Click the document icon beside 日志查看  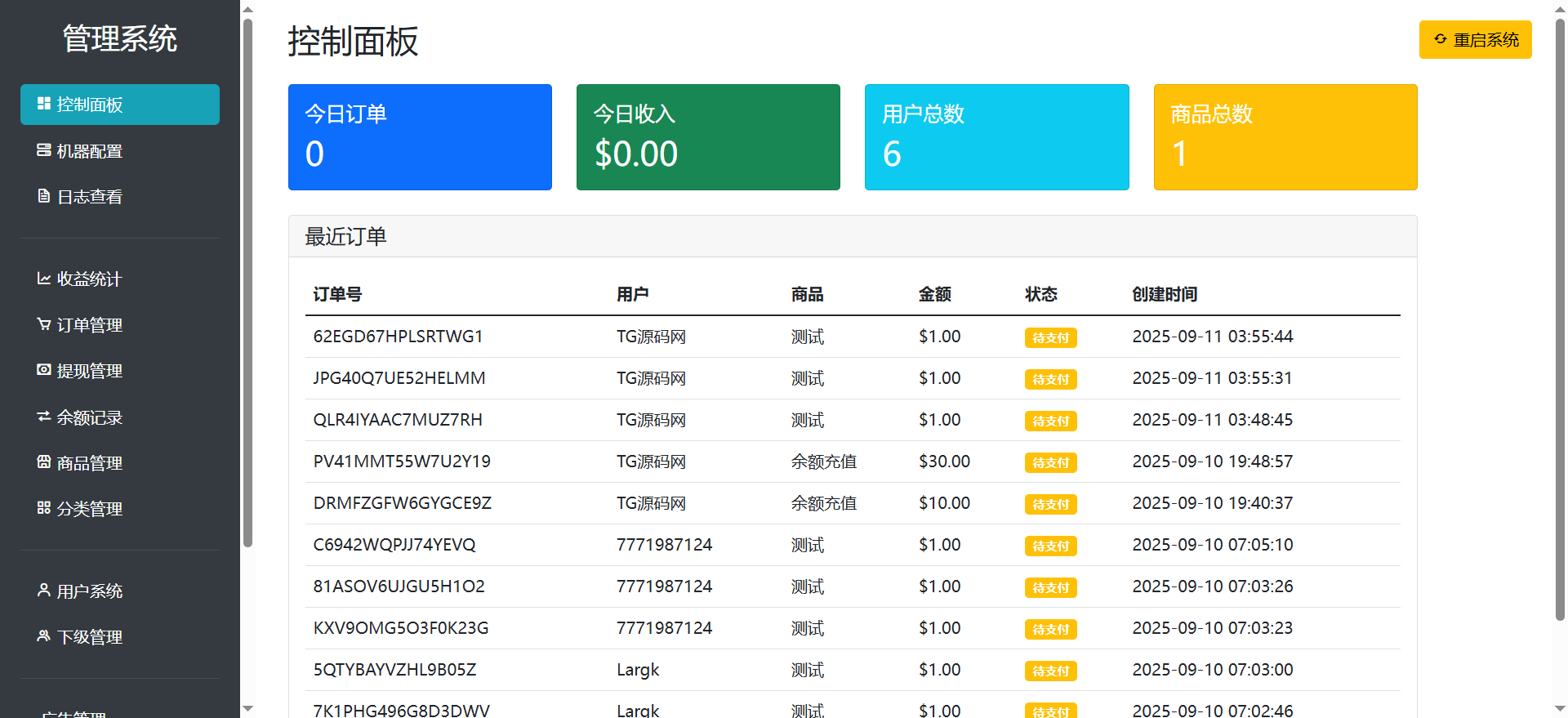pyautogui.click(x=44, y=196)
